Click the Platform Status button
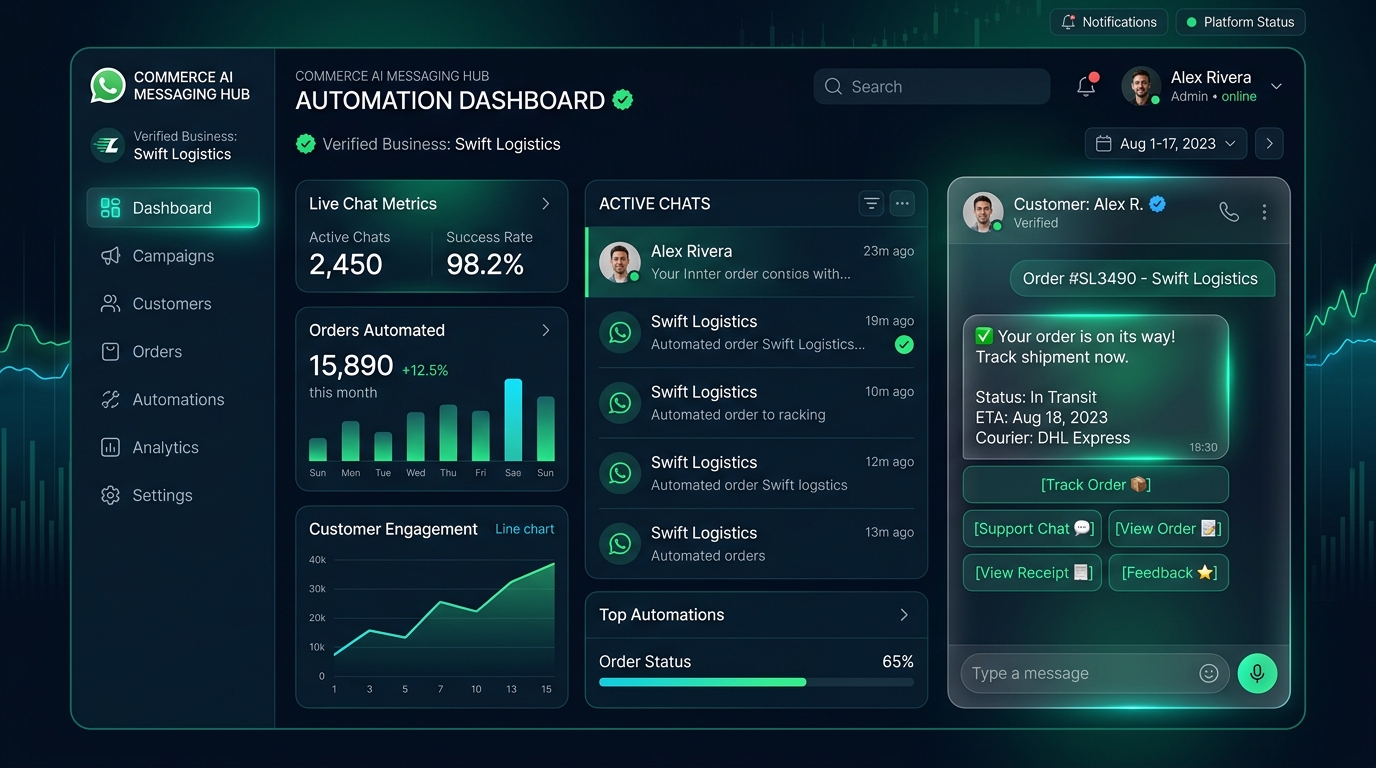 pos(1240,22)
